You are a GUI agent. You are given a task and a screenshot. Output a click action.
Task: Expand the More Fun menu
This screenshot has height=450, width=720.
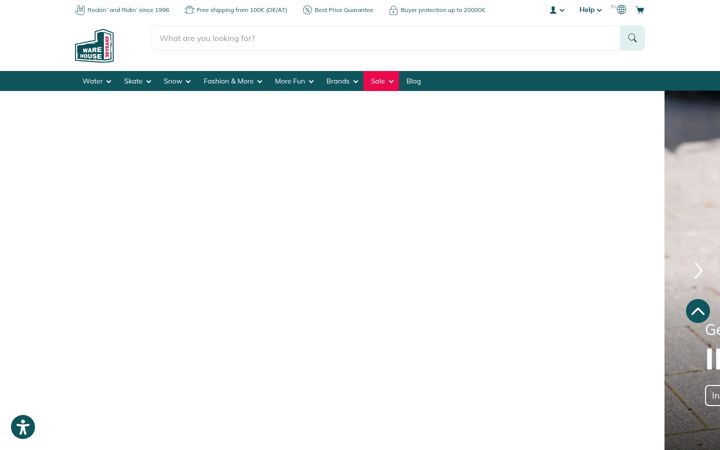point(294,81)
